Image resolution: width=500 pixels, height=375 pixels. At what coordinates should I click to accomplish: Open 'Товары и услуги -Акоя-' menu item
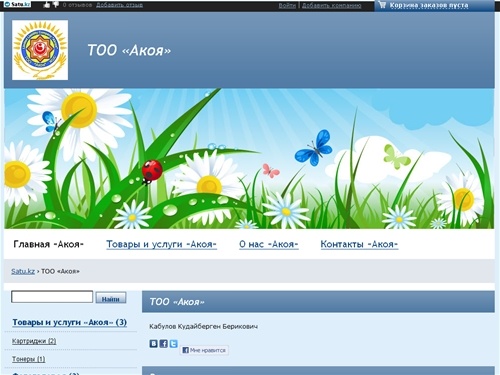click(161, 244)
